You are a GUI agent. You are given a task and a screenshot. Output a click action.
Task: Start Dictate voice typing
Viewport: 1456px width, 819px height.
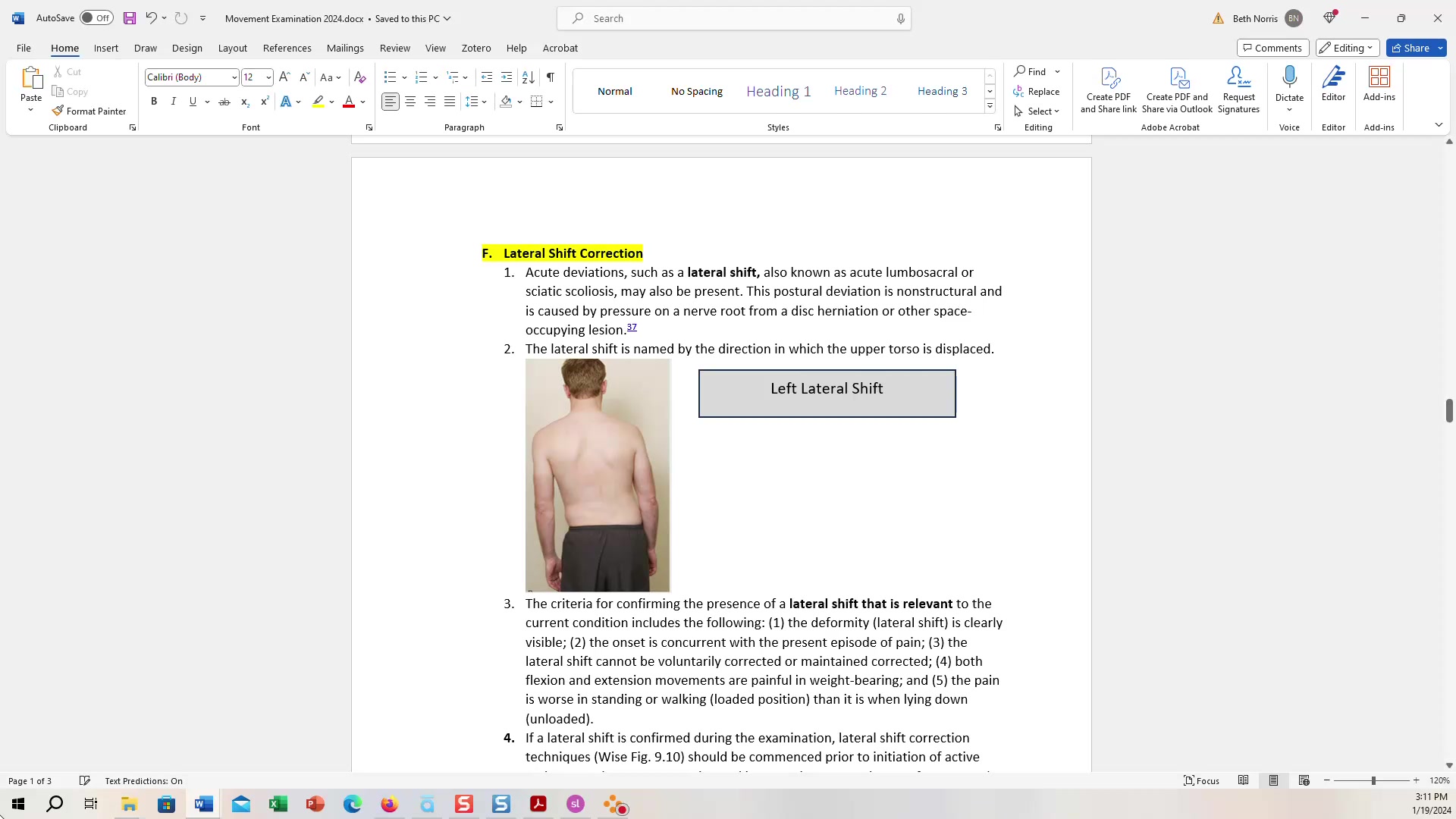(1289, 83)
